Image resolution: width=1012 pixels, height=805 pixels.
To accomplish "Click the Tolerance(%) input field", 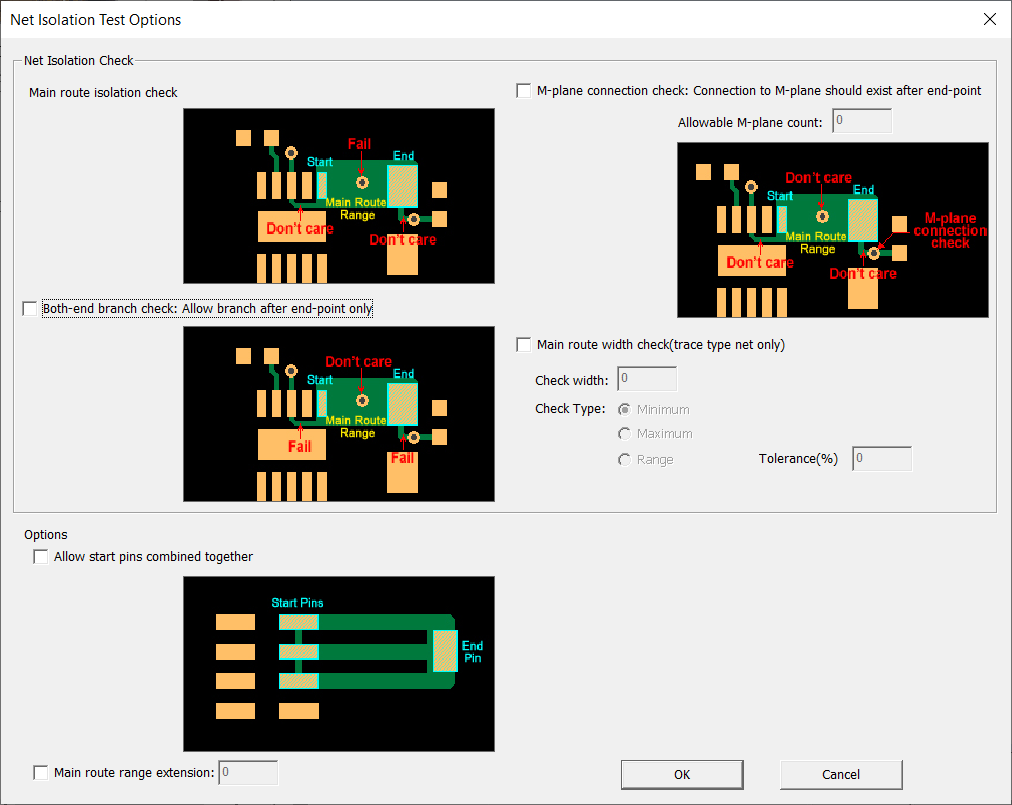I will (x=881, y=459).
